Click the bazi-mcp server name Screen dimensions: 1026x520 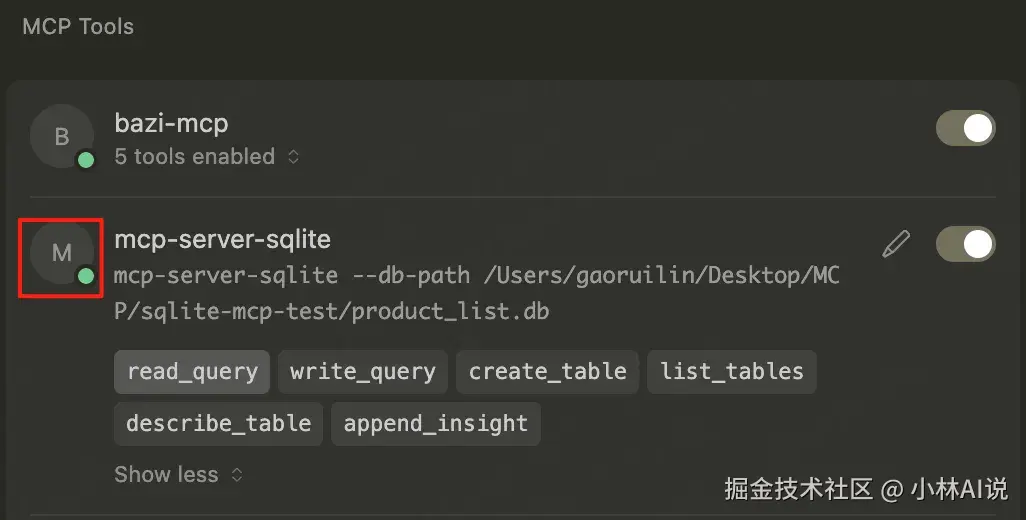click(172, 124)
